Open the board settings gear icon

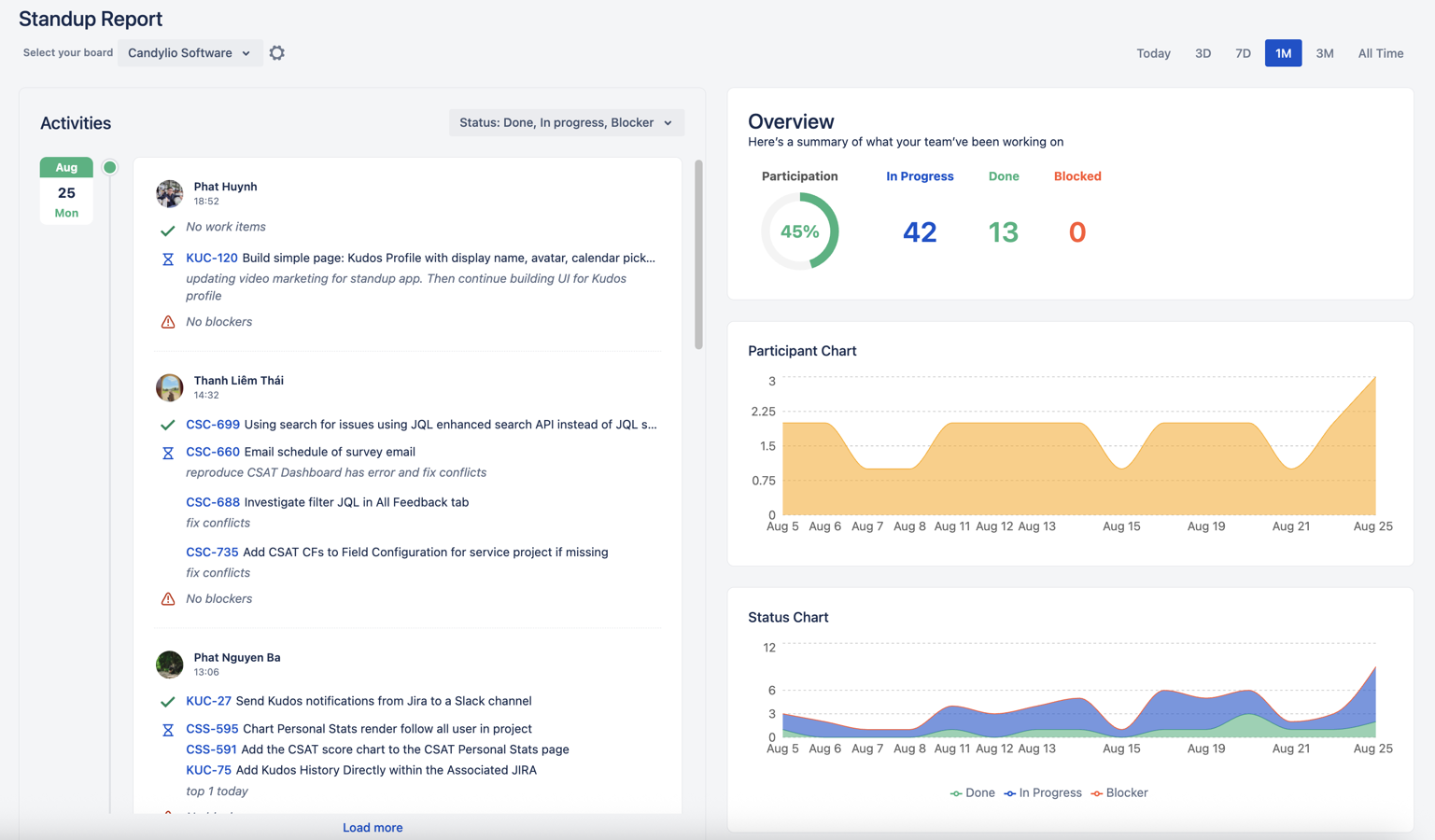click(x=277, y=53)
